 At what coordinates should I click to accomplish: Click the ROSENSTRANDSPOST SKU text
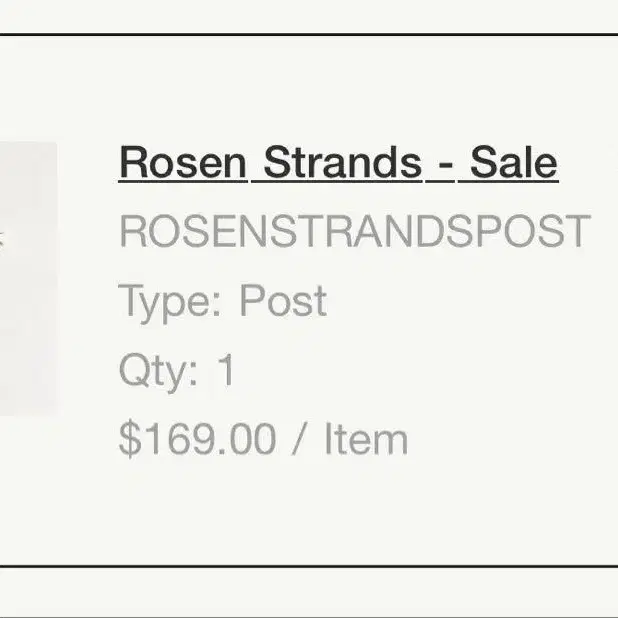pos(355,232)
